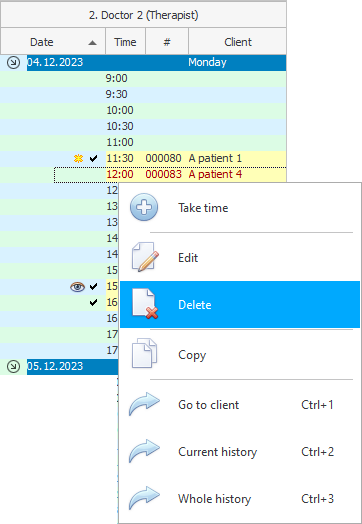This screenshot has height=524, width=362.
Task: Click the blue plus Take time icon
Action: [x=144, y=207]
